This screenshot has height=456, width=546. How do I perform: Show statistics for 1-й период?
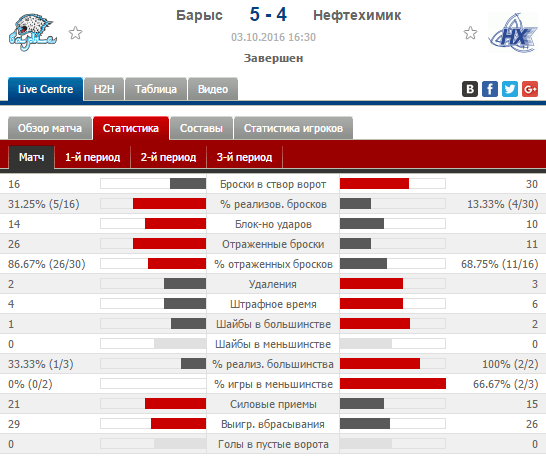pos(93,157)
